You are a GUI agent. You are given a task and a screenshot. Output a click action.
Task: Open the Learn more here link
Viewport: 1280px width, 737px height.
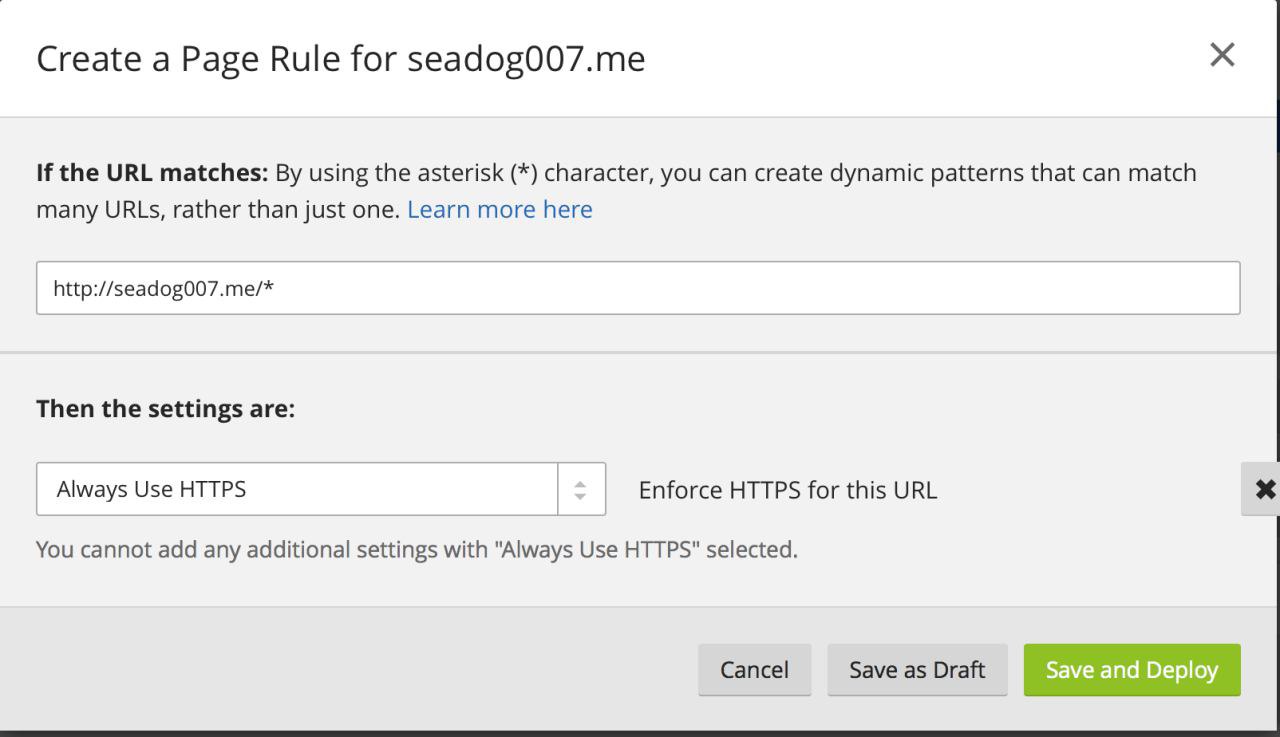click(500, 210)
